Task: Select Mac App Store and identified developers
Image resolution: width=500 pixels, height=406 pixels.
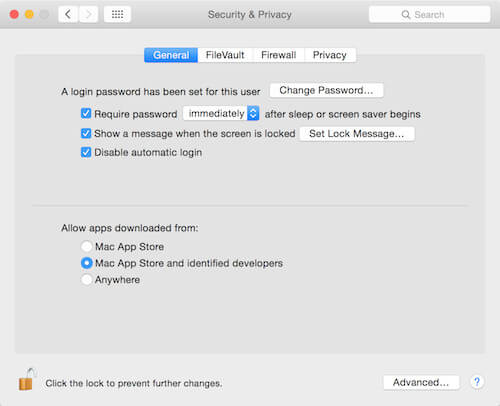Action: tap(87, 263)
